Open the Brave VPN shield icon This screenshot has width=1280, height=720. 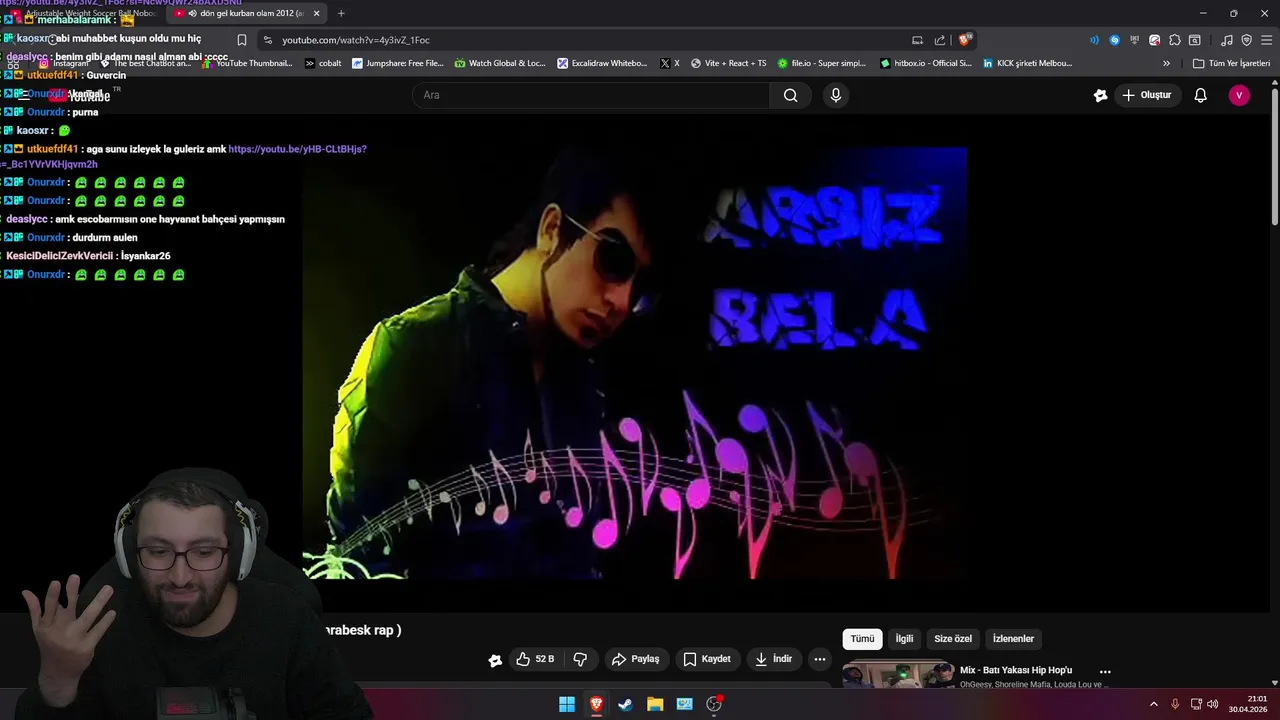pos(1246,40)
